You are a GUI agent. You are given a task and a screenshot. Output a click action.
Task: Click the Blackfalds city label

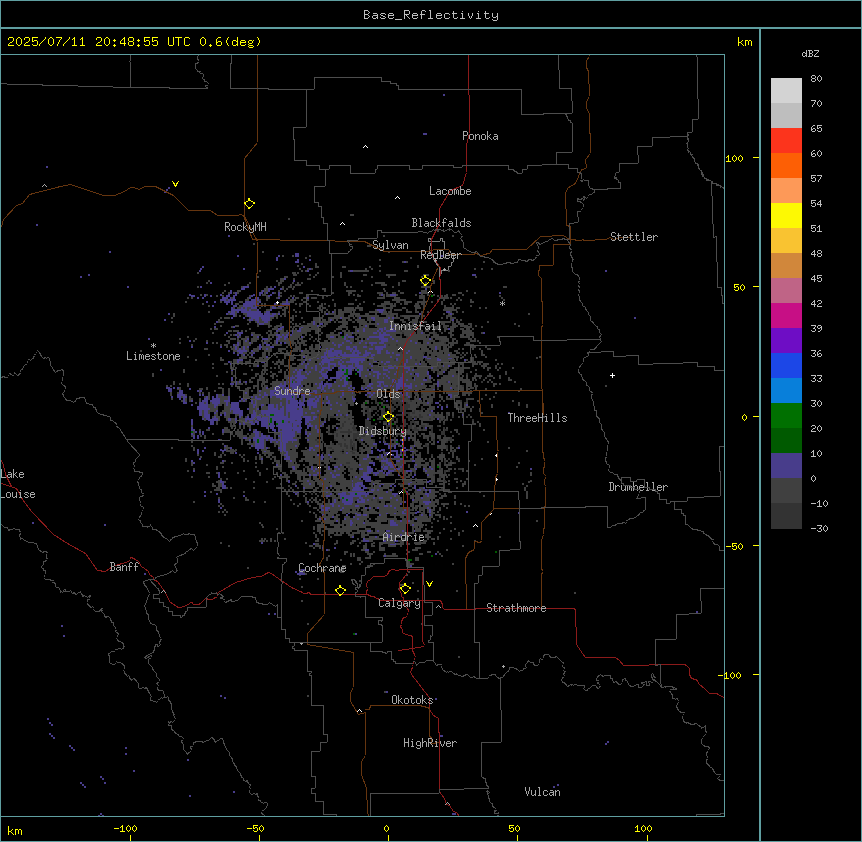441,223
